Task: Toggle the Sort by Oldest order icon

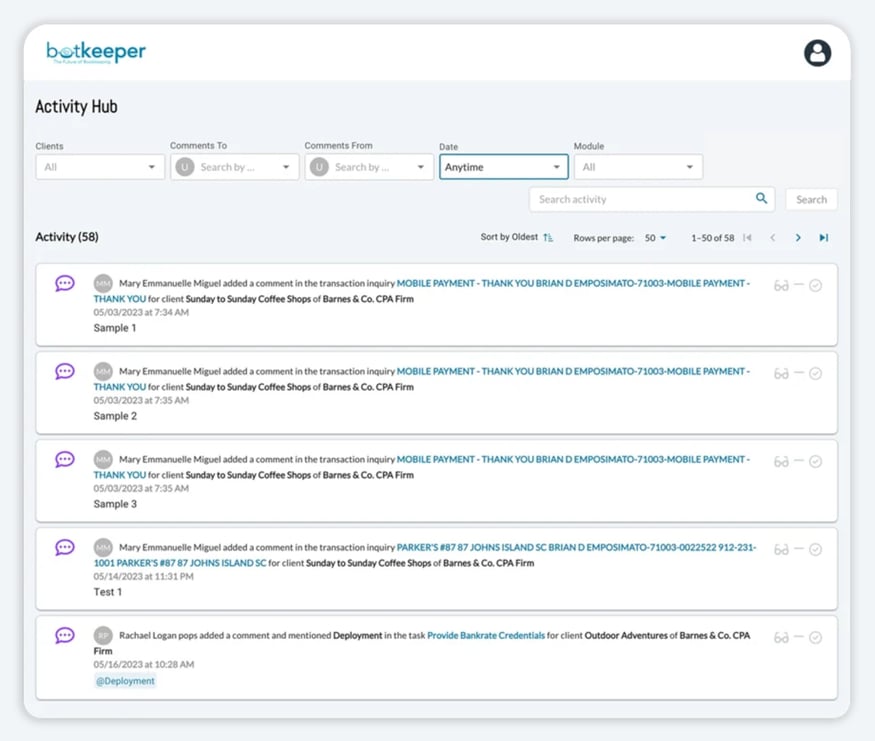Action: tap(548, 238)
